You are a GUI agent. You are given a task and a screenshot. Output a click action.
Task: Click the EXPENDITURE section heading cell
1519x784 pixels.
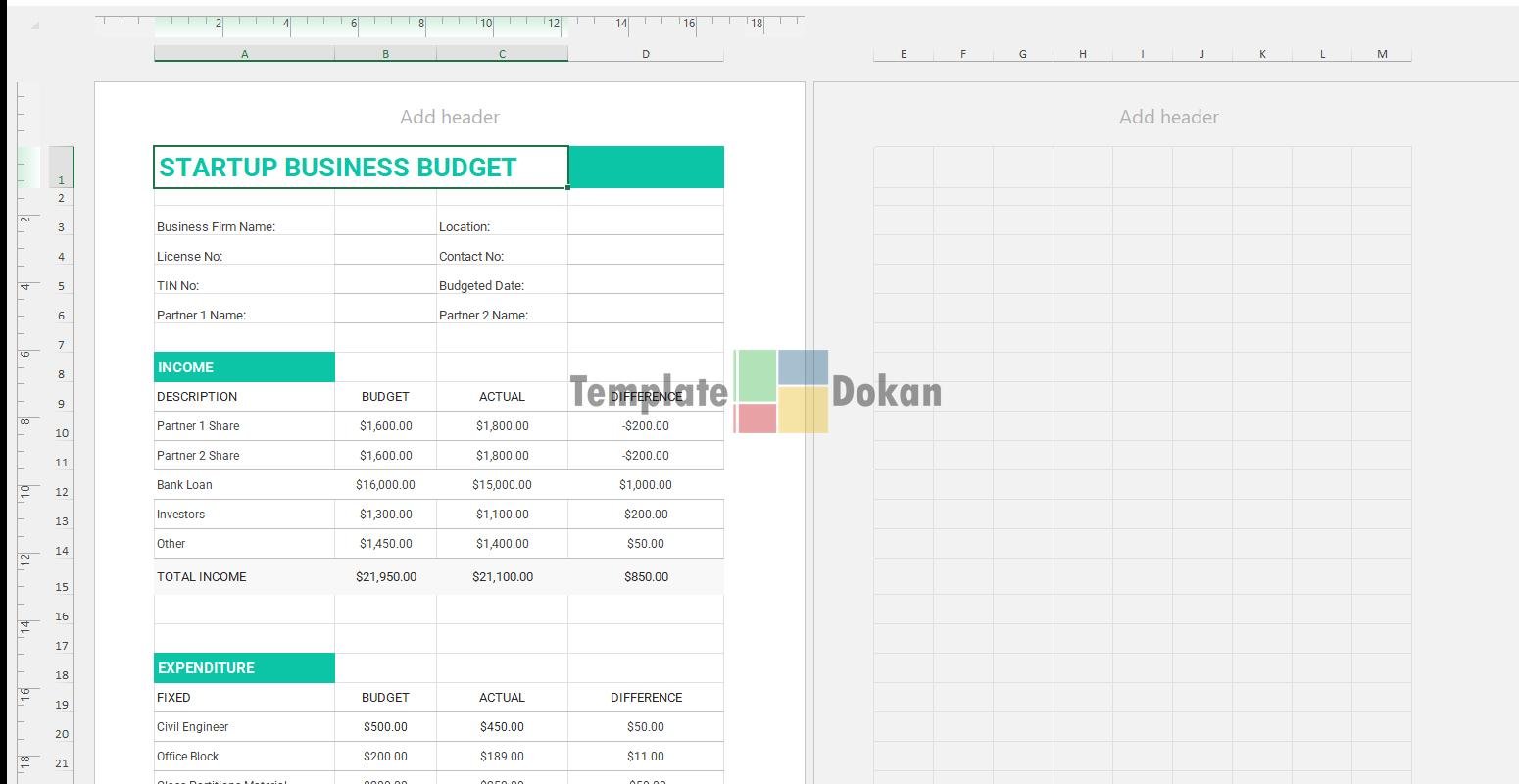point(244,668)
